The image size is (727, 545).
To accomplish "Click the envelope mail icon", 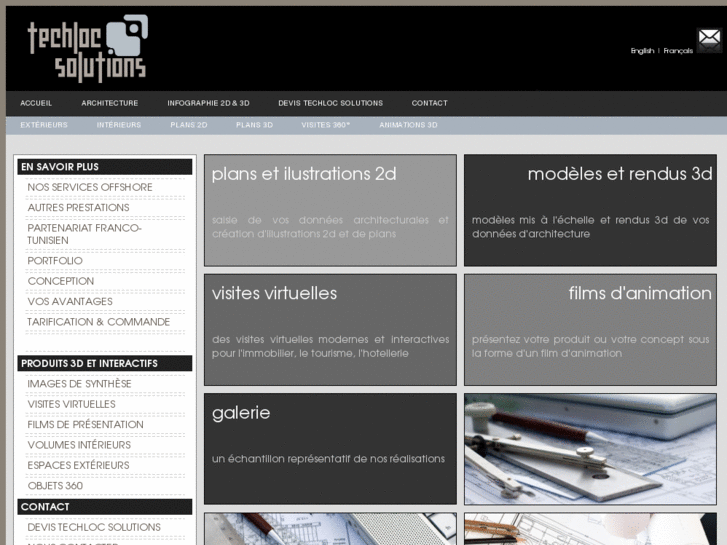I will [709, 40].
